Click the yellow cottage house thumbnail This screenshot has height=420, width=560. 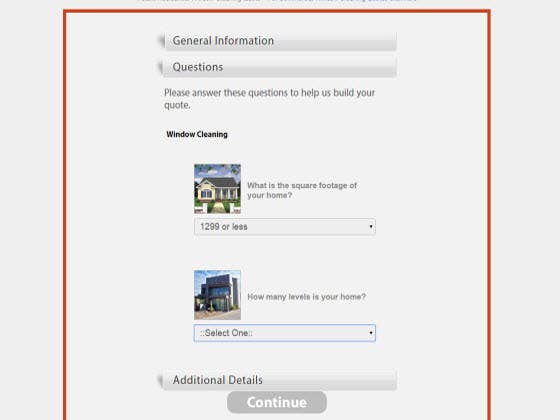coord(217,189)
